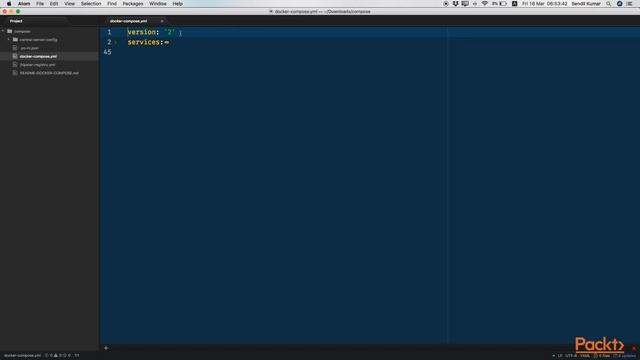Image resolution: width=640 pixels, height=360 pixels.
Task: Click the Sendil Kumar user name
Action: point(586,4)
